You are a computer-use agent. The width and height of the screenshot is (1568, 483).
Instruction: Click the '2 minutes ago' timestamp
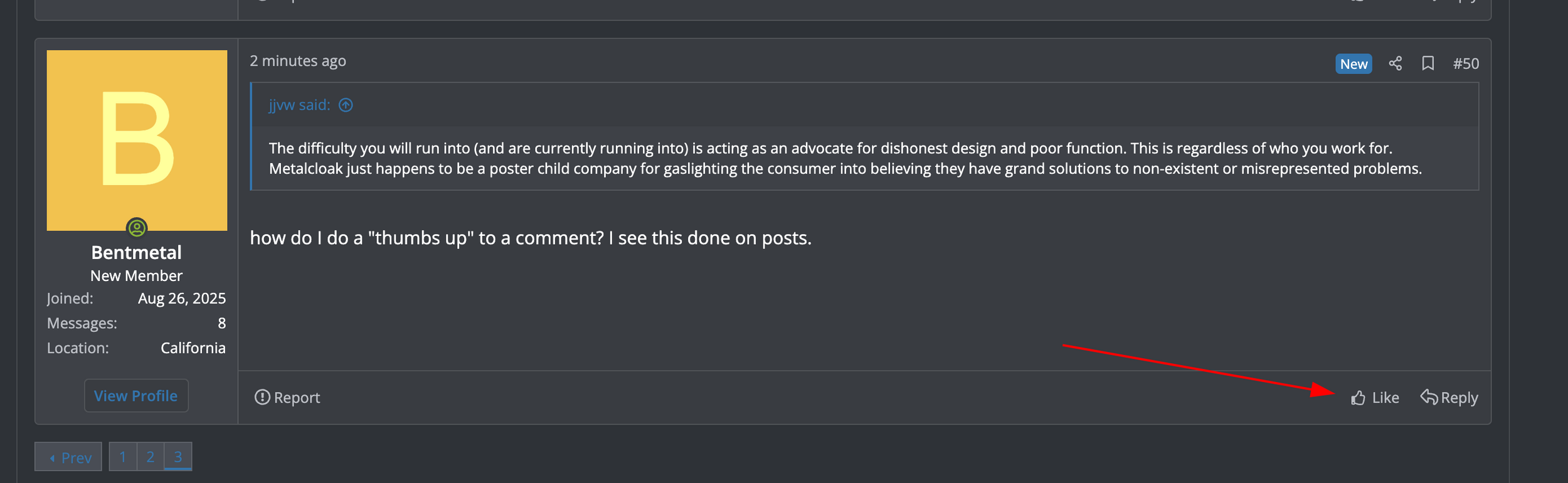(x=298, y=61)
